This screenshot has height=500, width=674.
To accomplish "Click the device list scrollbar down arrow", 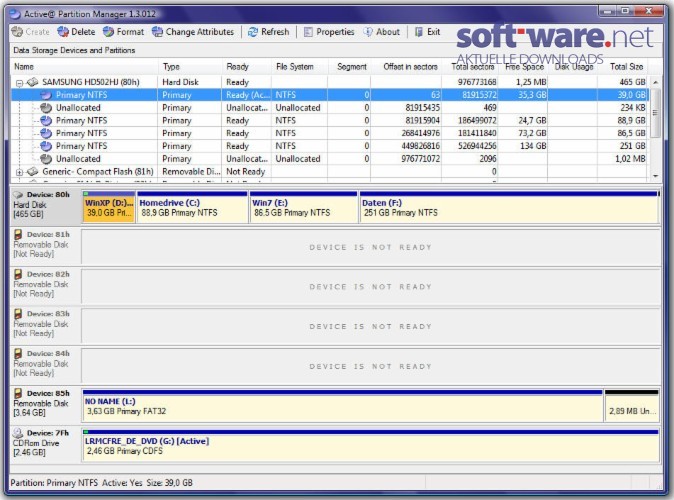I will coord(655,176).
